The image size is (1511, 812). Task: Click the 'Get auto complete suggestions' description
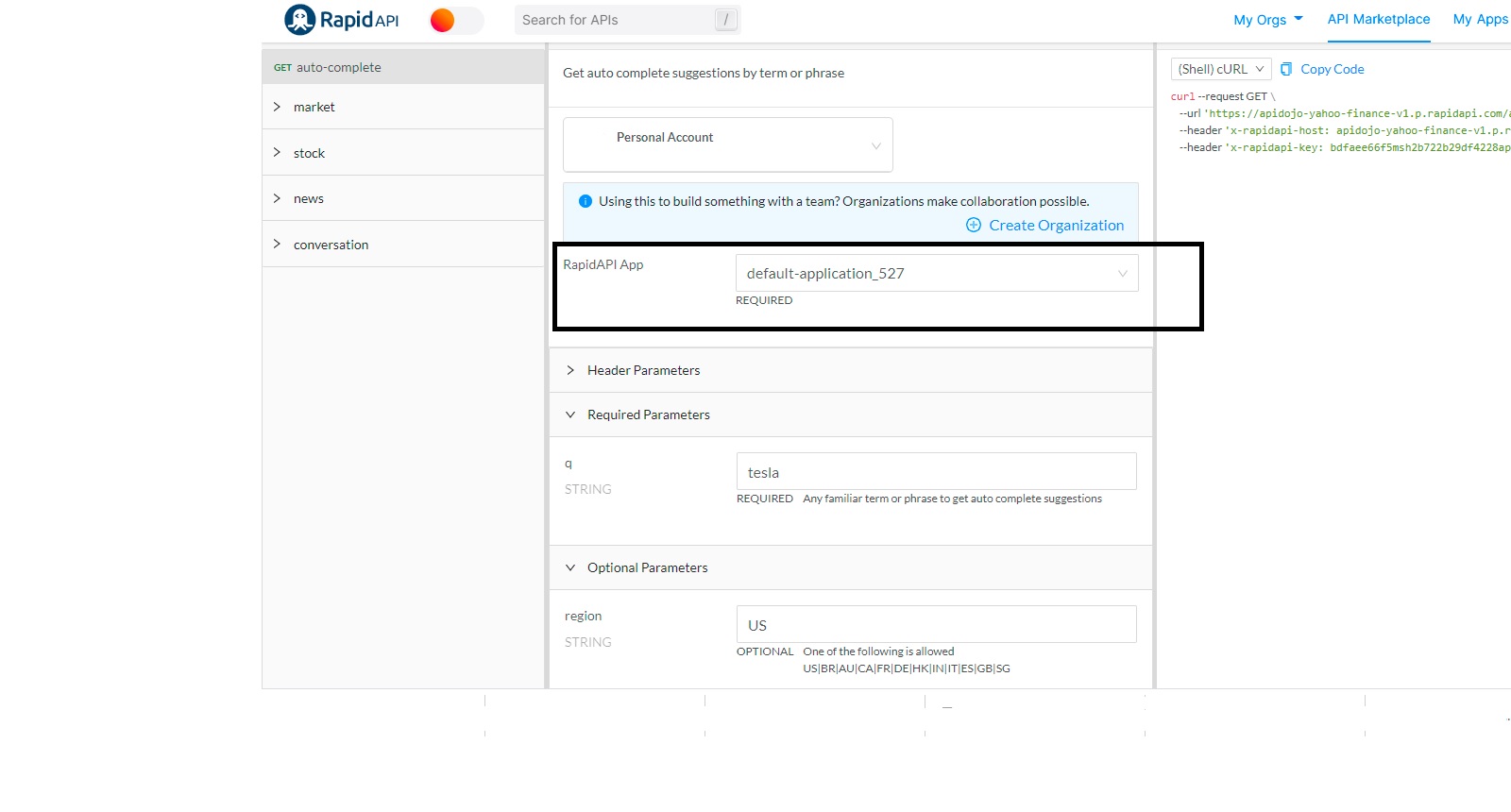click(x=704, y=73)
